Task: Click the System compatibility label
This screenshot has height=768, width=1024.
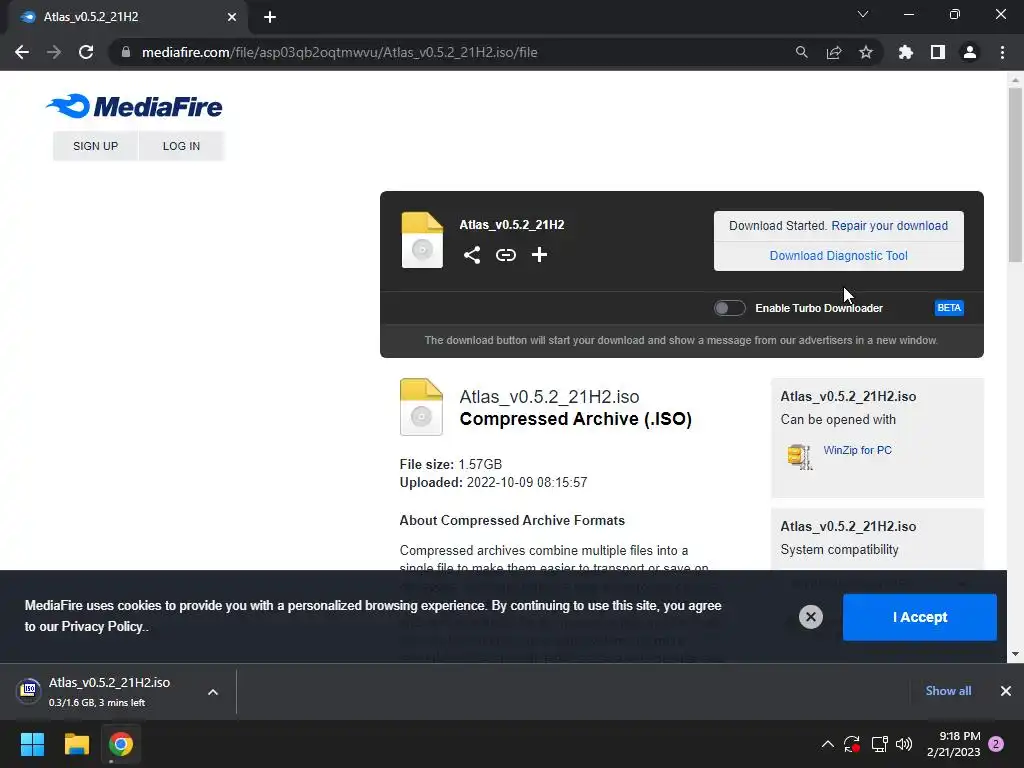Action: coord(839,550)
